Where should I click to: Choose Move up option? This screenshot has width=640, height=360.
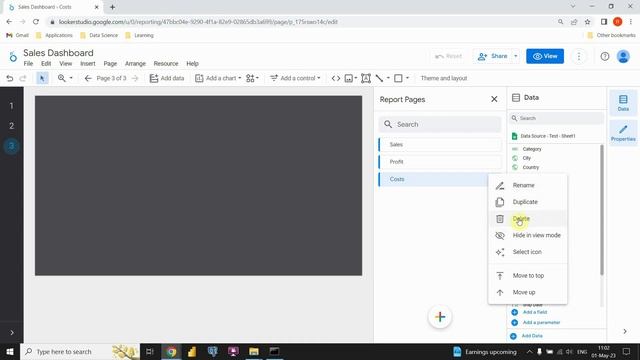pyautogui.click(x=527, y=293)
